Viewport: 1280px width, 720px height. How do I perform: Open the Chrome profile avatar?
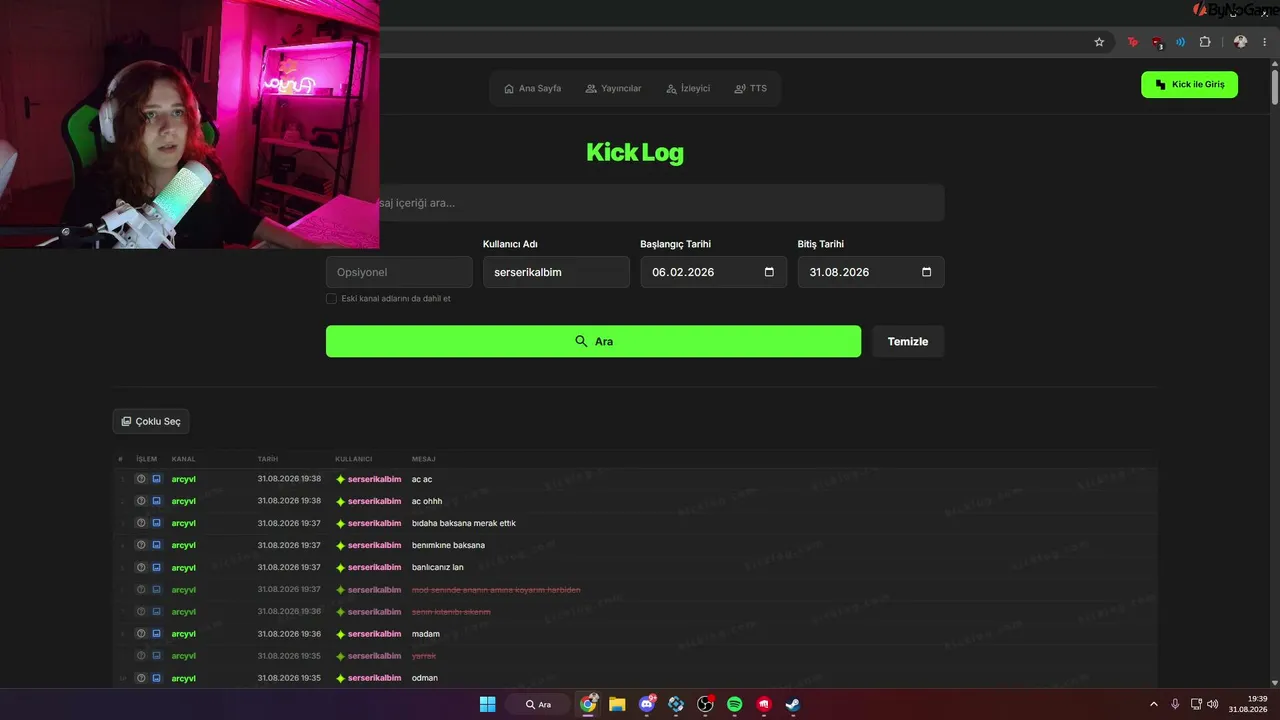(1240, 42)
